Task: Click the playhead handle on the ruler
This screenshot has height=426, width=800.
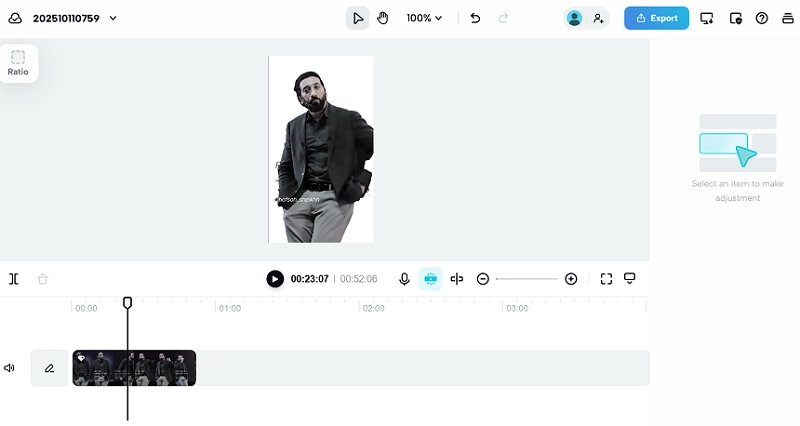Action: click(128, 303)
